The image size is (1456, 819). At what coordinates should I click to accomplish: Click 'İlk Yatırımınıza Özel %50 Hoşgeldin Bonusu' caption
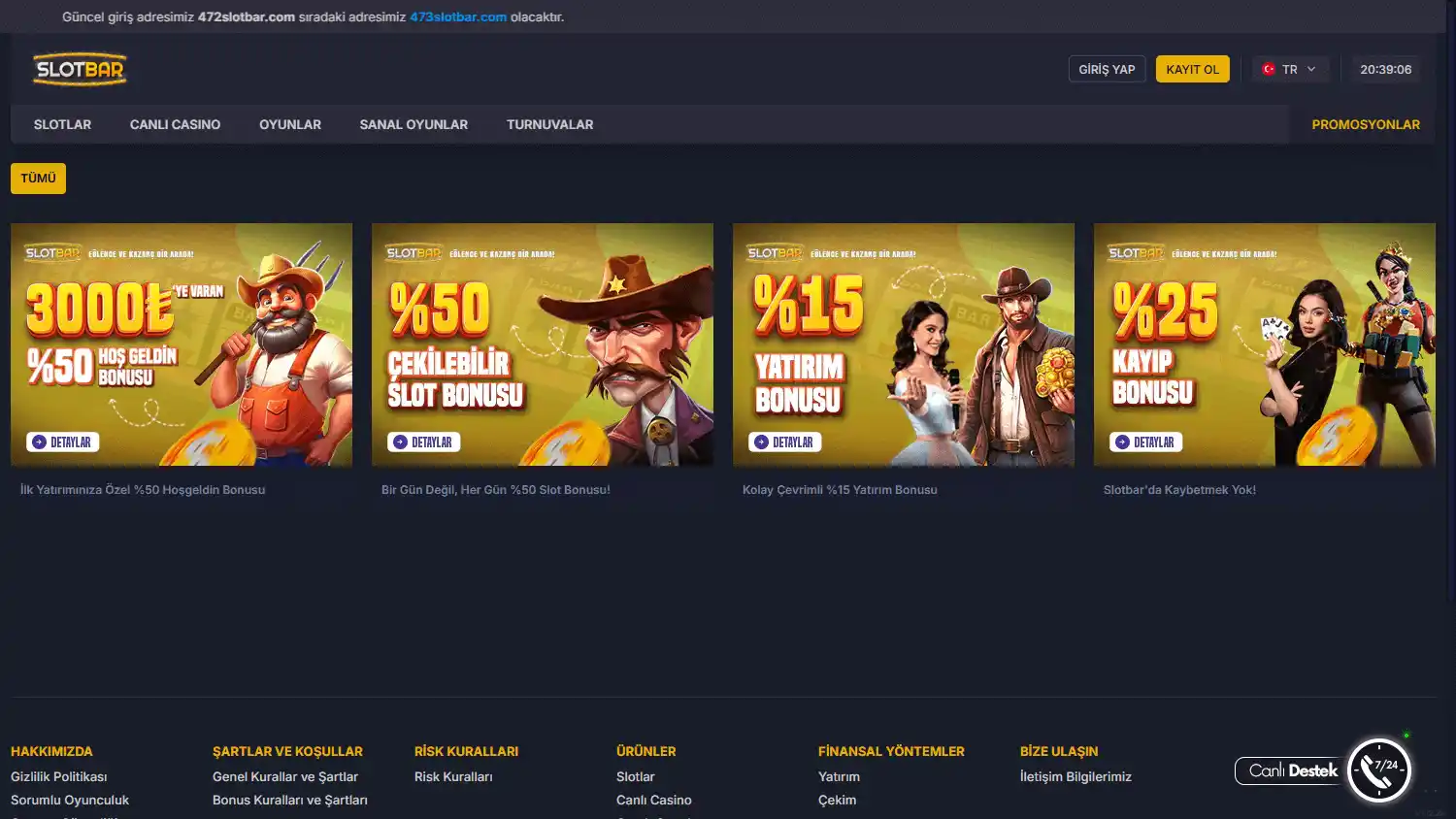tap(143, 489)
